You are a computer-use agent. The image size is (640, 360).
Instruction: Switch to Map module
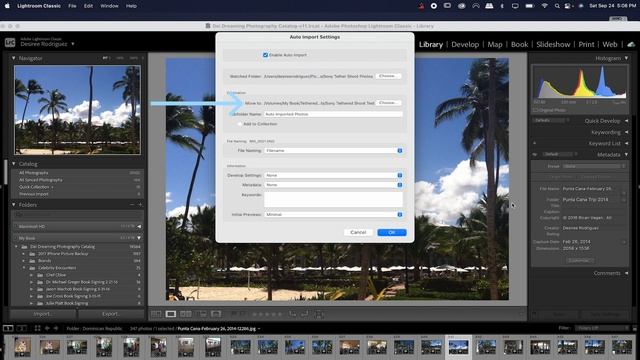[x=495, y=44]
